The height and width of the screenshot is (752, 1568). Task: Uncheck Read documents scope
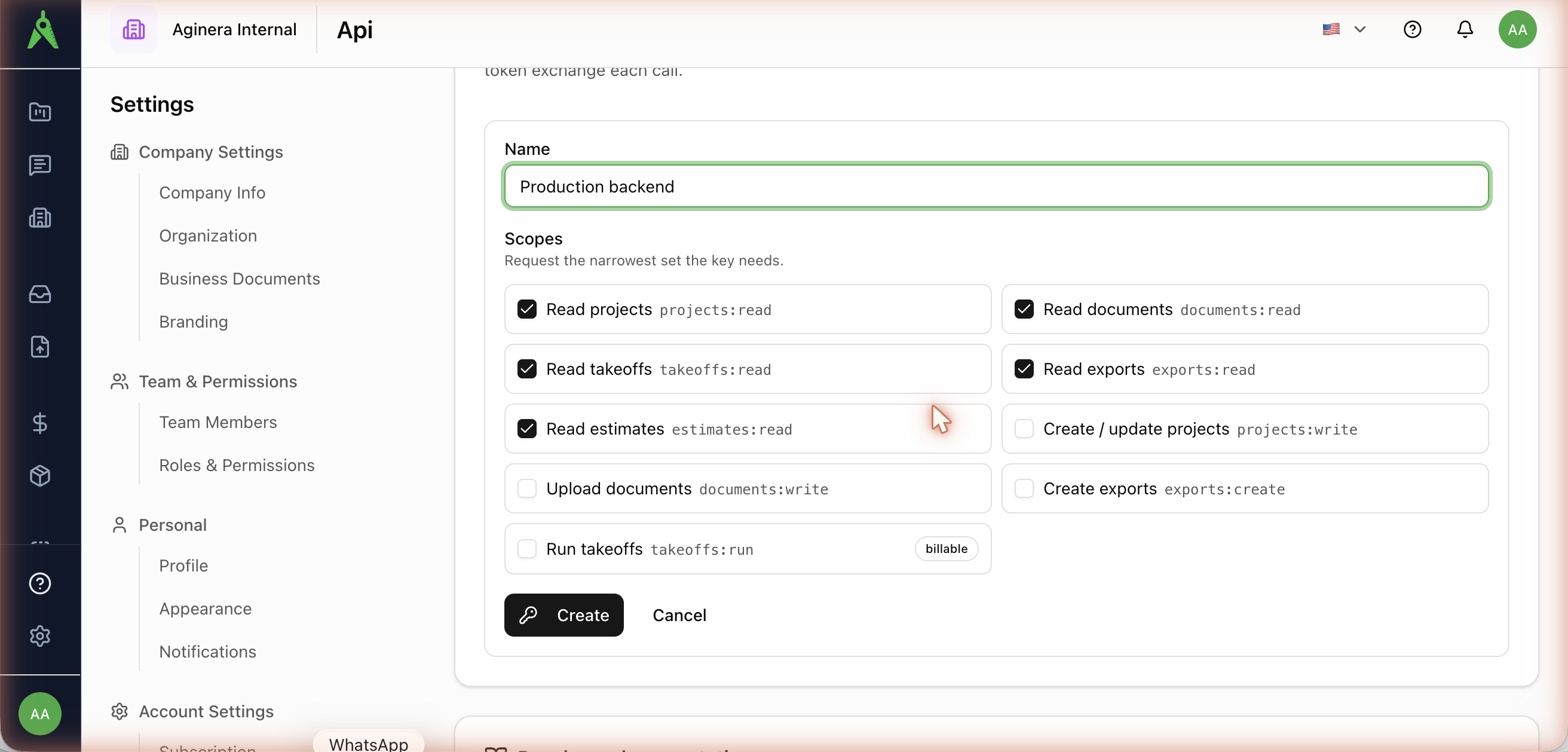[x=1024, y=309]
